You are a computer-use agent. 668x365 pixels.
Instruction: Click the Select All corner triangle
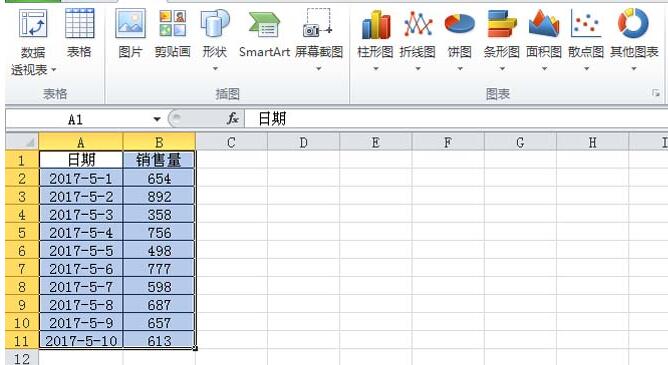(22, 141)
